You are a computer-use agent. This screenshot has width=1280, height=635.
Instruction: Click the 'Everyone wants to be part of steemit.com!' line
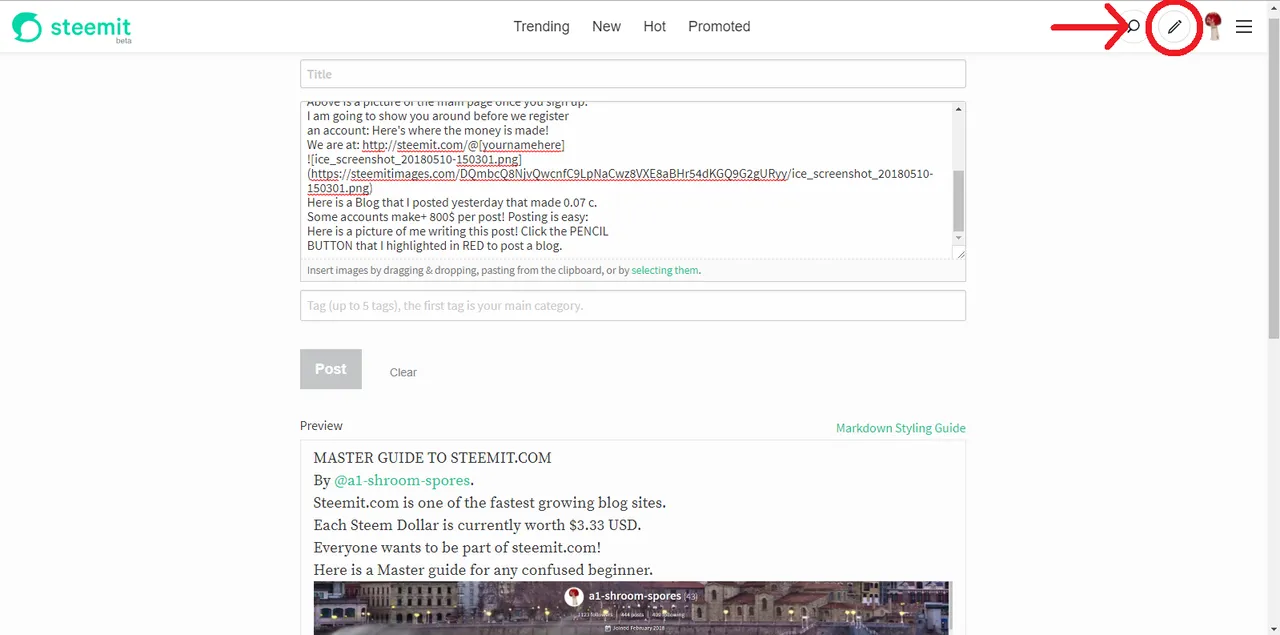(457, 548)
